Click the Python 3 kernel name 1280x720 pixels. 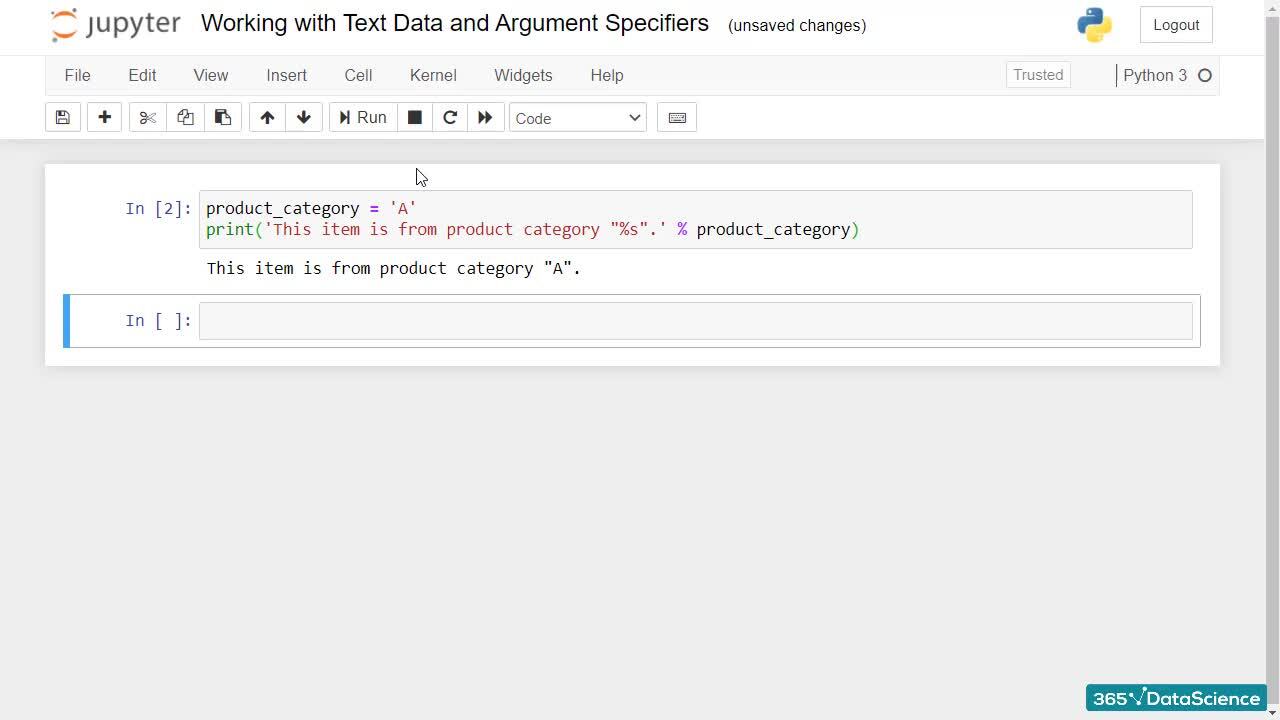tap(1155, 75)
